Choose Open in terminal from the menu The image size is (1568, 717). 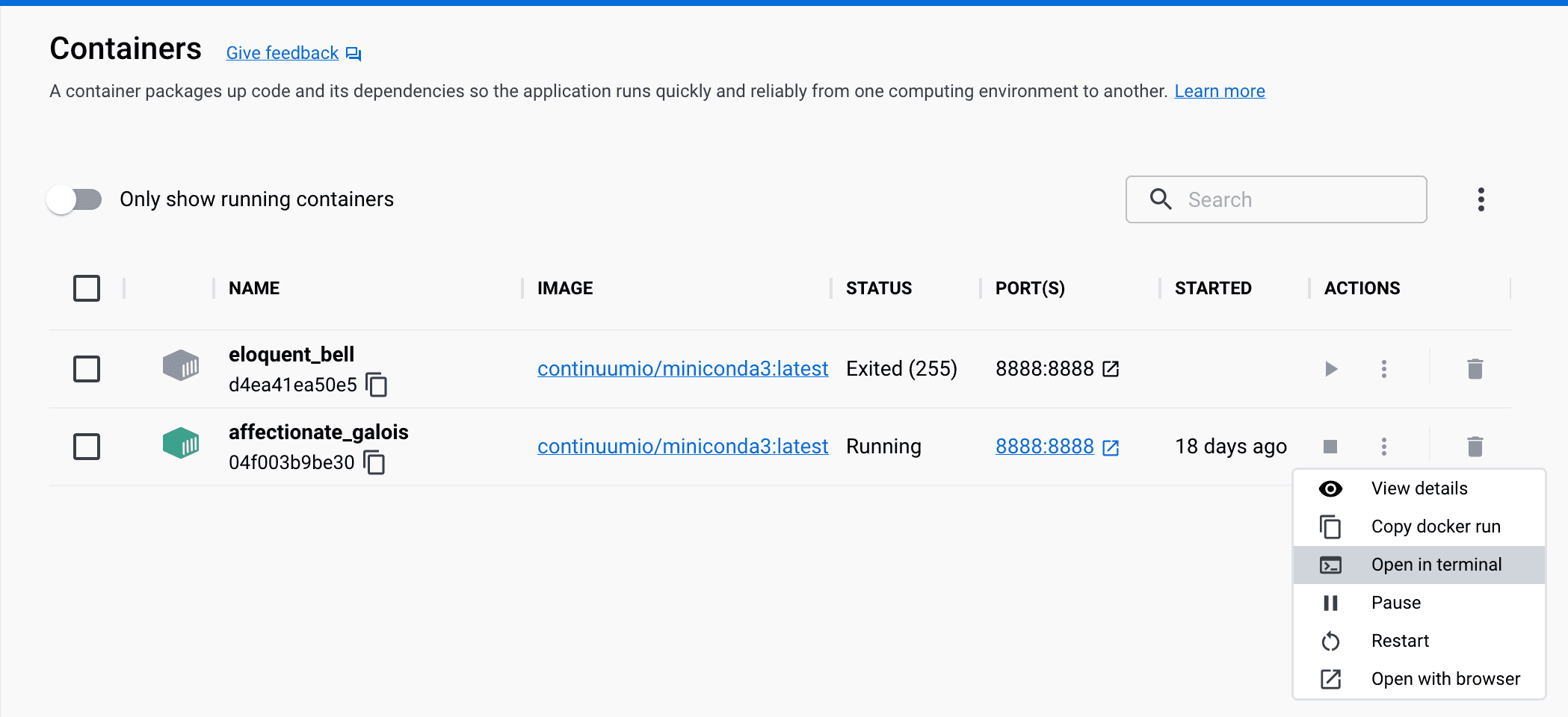pyautogui.click(x=1435, y=565)
